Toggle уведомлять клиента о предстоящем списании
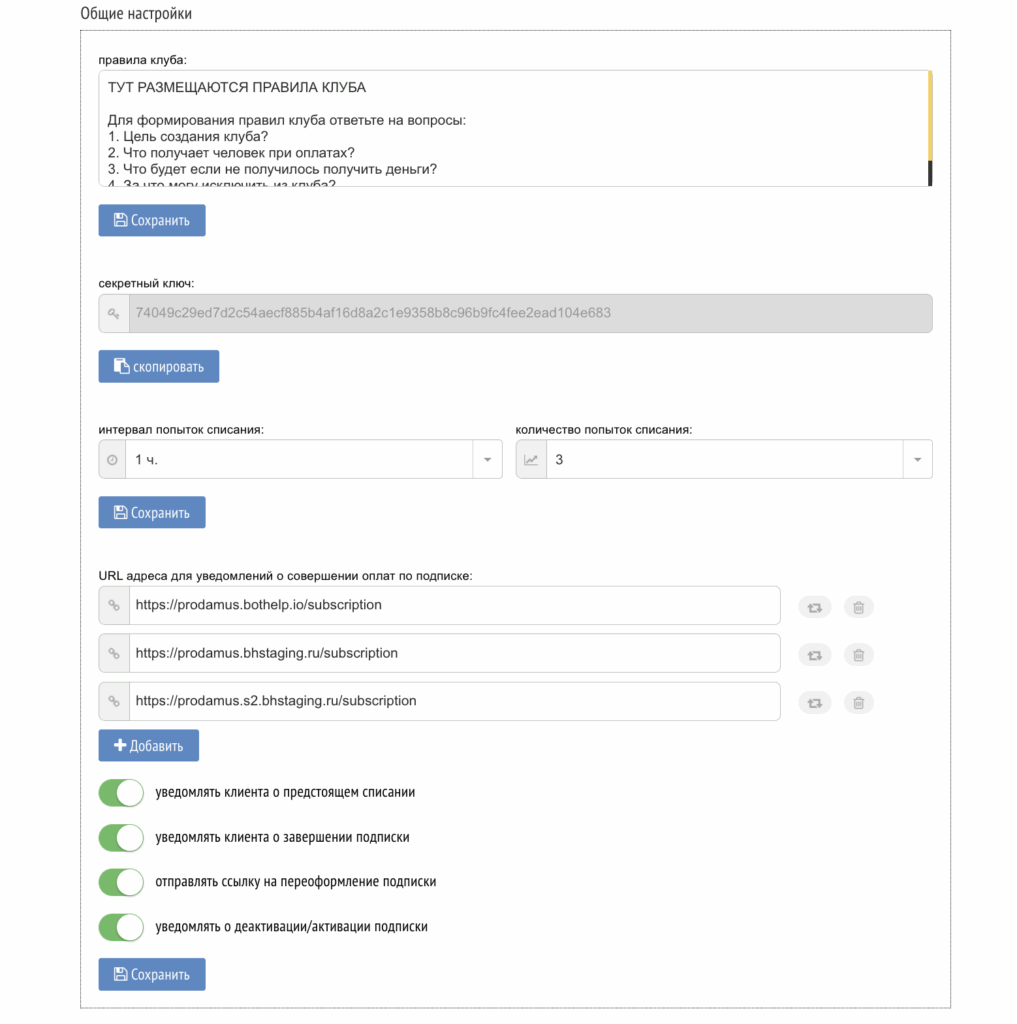The width and height of the screenshot is (1017, 1024). (x=121, y=793)
